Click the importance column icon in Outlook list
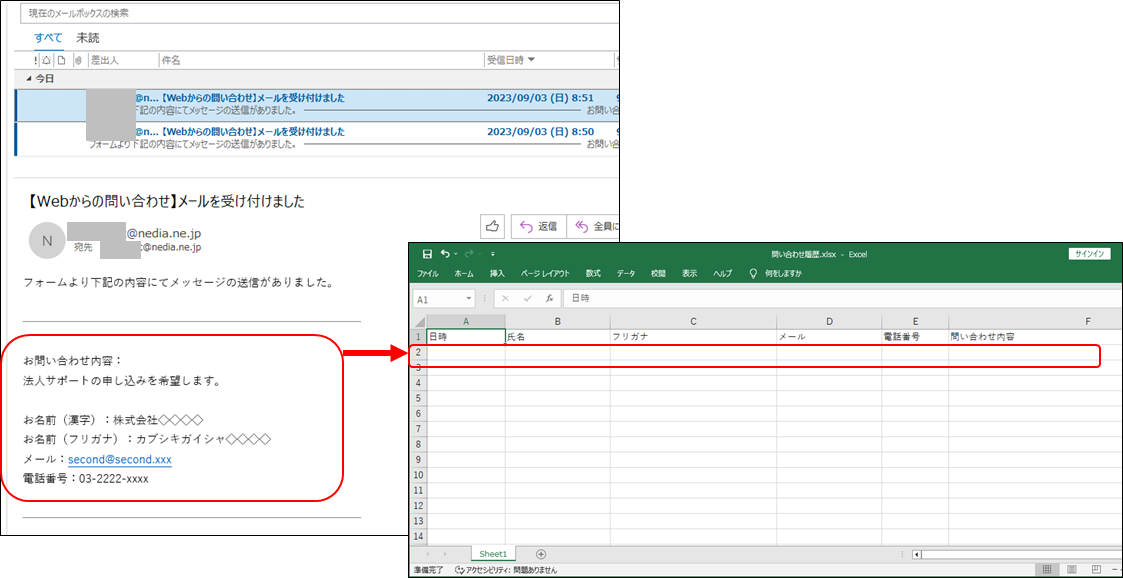This screenshot has width=1123, height=578. tap(35, 60)
